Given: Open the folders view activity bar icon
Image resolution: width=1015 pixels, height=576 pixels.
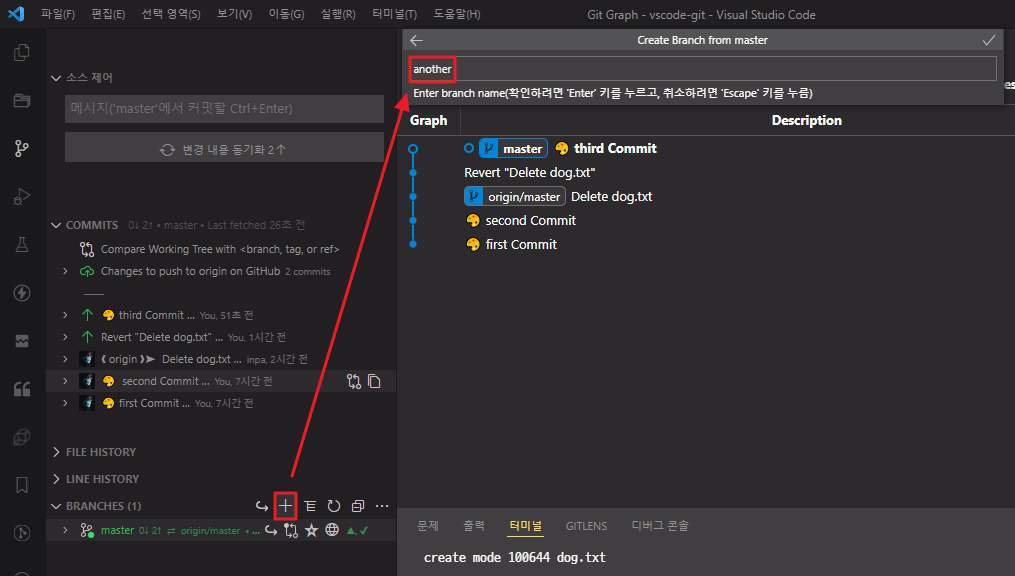Looking at the screenshot, I should [22, 100].
